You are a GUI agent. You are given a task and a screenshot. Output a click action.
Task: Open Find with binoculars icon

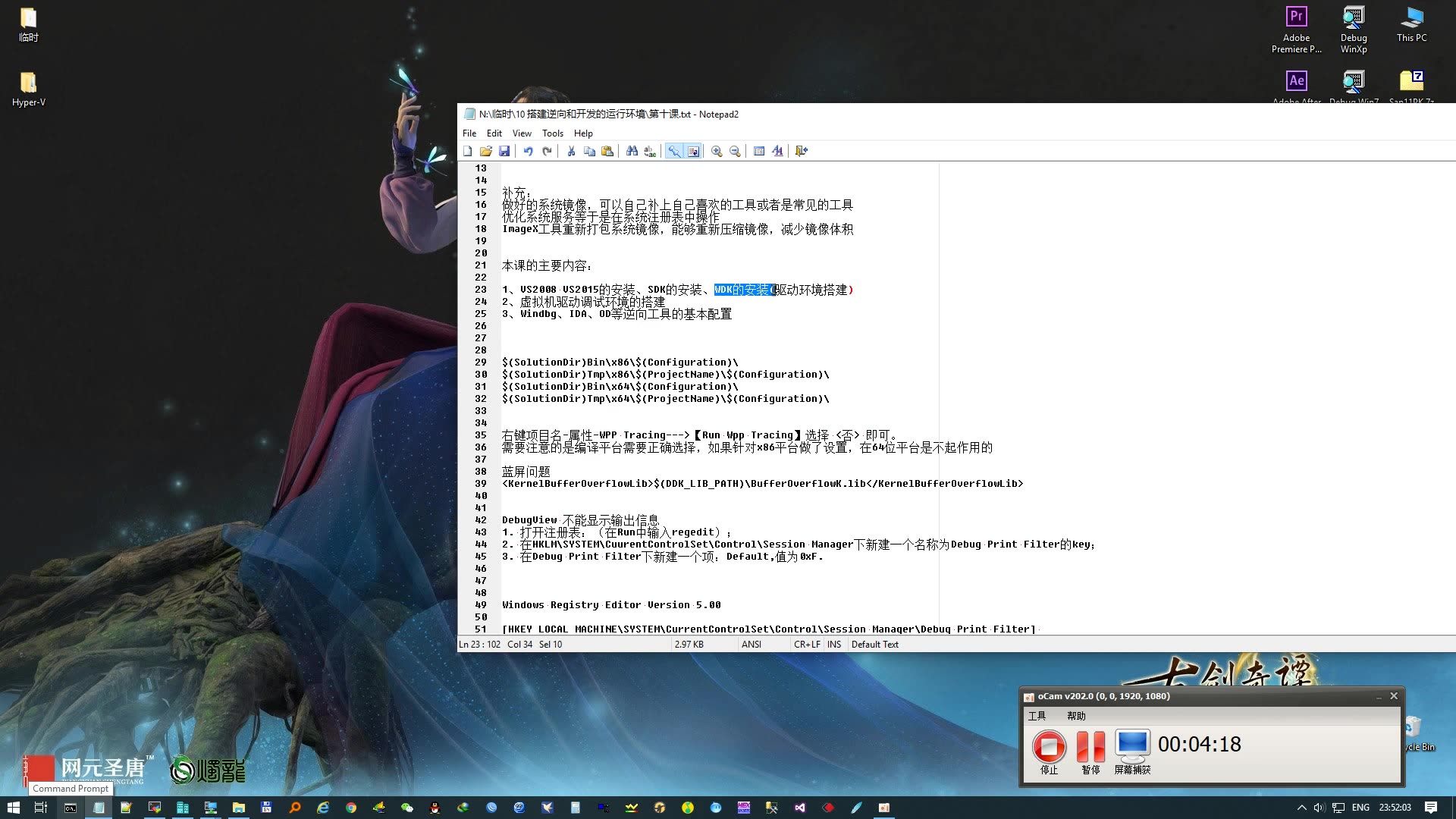(632, 152)
